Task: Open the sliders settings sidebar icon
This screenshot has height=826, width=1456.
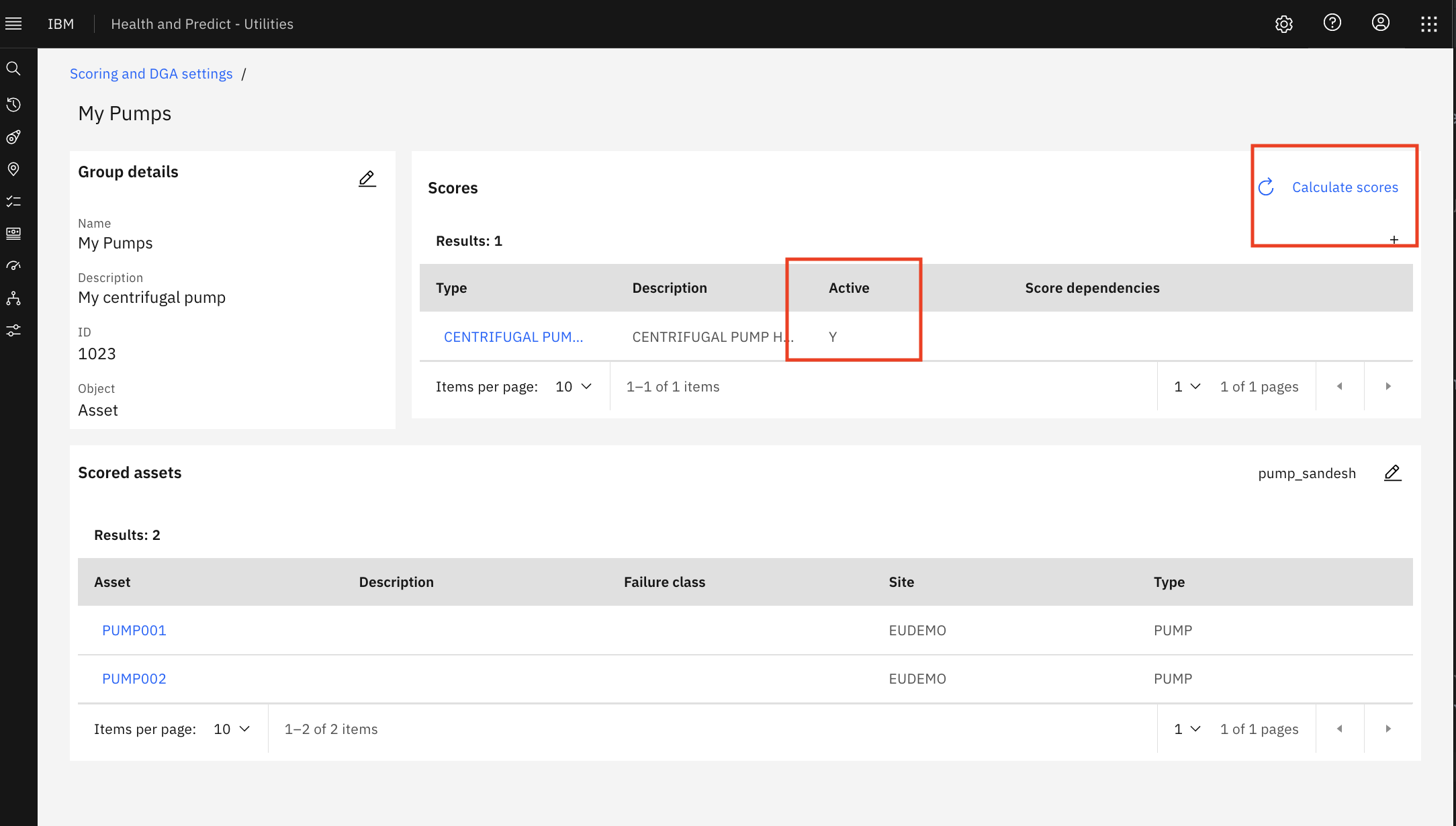Action: click(x=13, y=330)
